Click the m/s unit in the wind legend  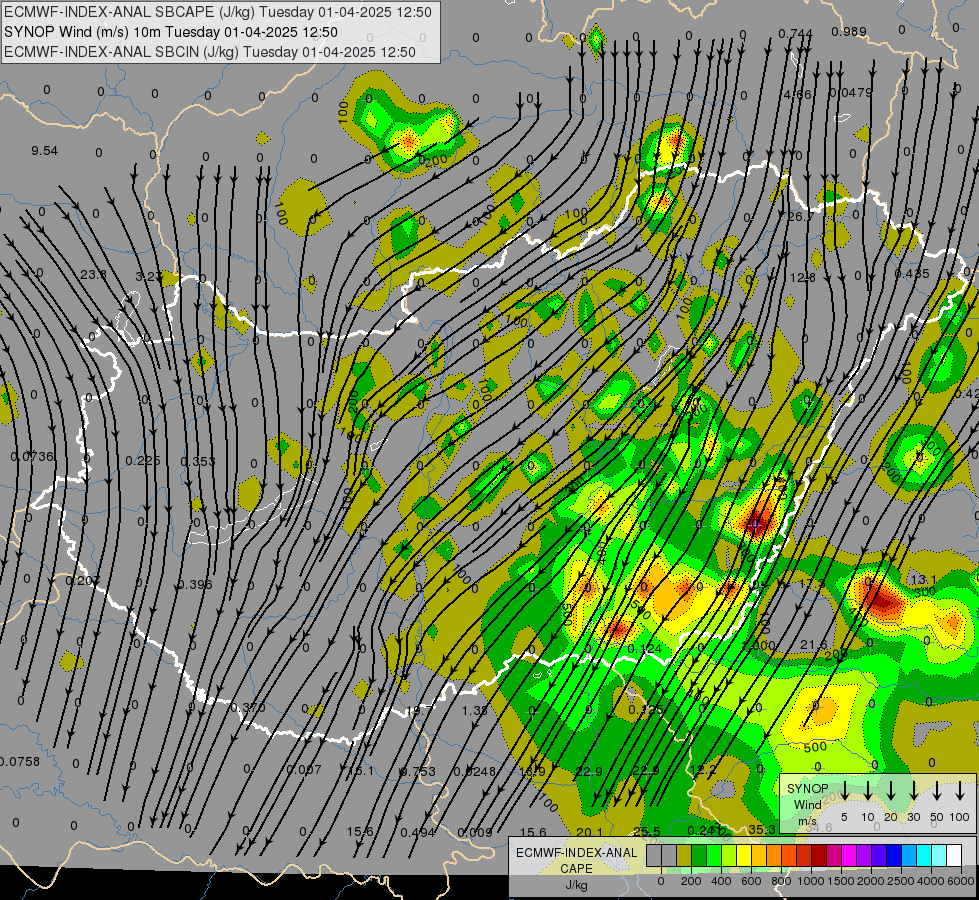807,821
